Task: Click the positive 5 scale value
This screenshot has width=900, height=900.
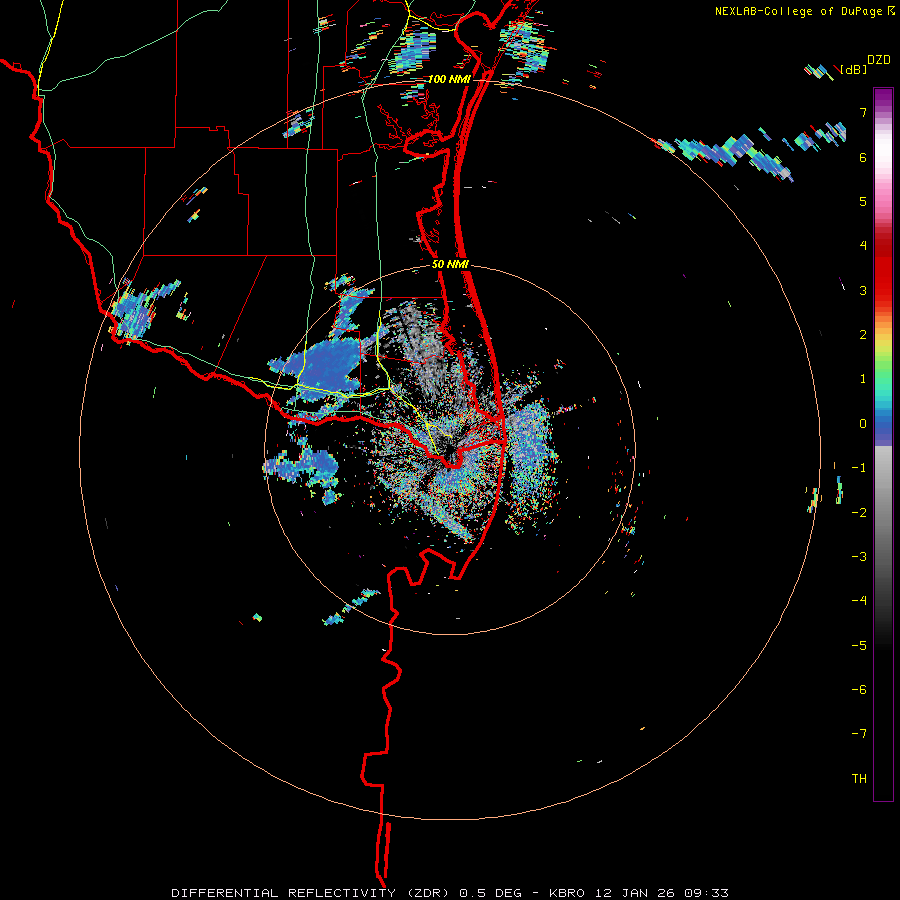Action: pos(863,201)
